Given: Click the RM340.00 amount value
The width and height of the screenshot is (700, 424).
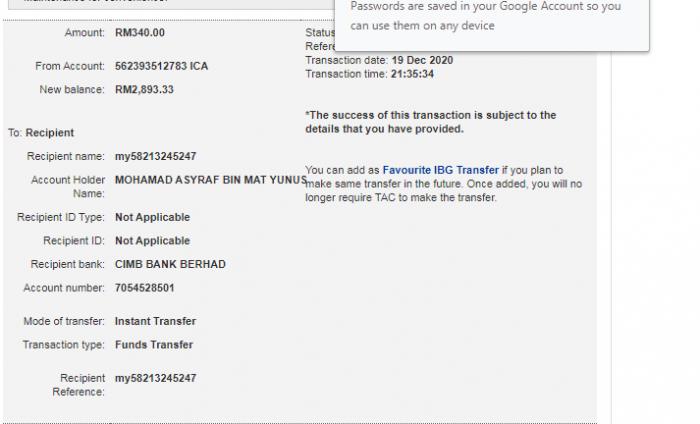Looking at the screenshot, I should (x=140, y=33).
